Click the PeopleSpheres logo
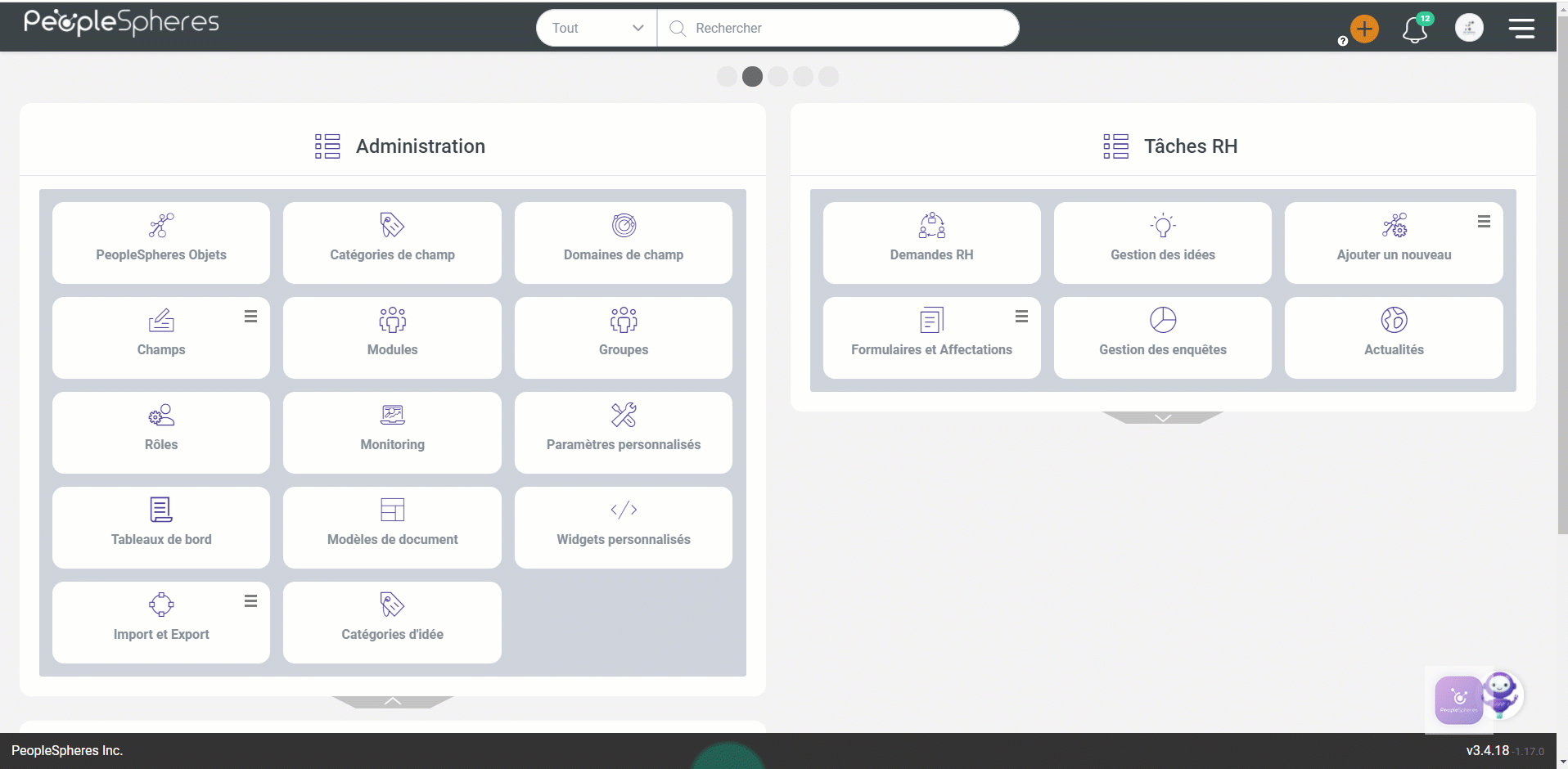 121,23
